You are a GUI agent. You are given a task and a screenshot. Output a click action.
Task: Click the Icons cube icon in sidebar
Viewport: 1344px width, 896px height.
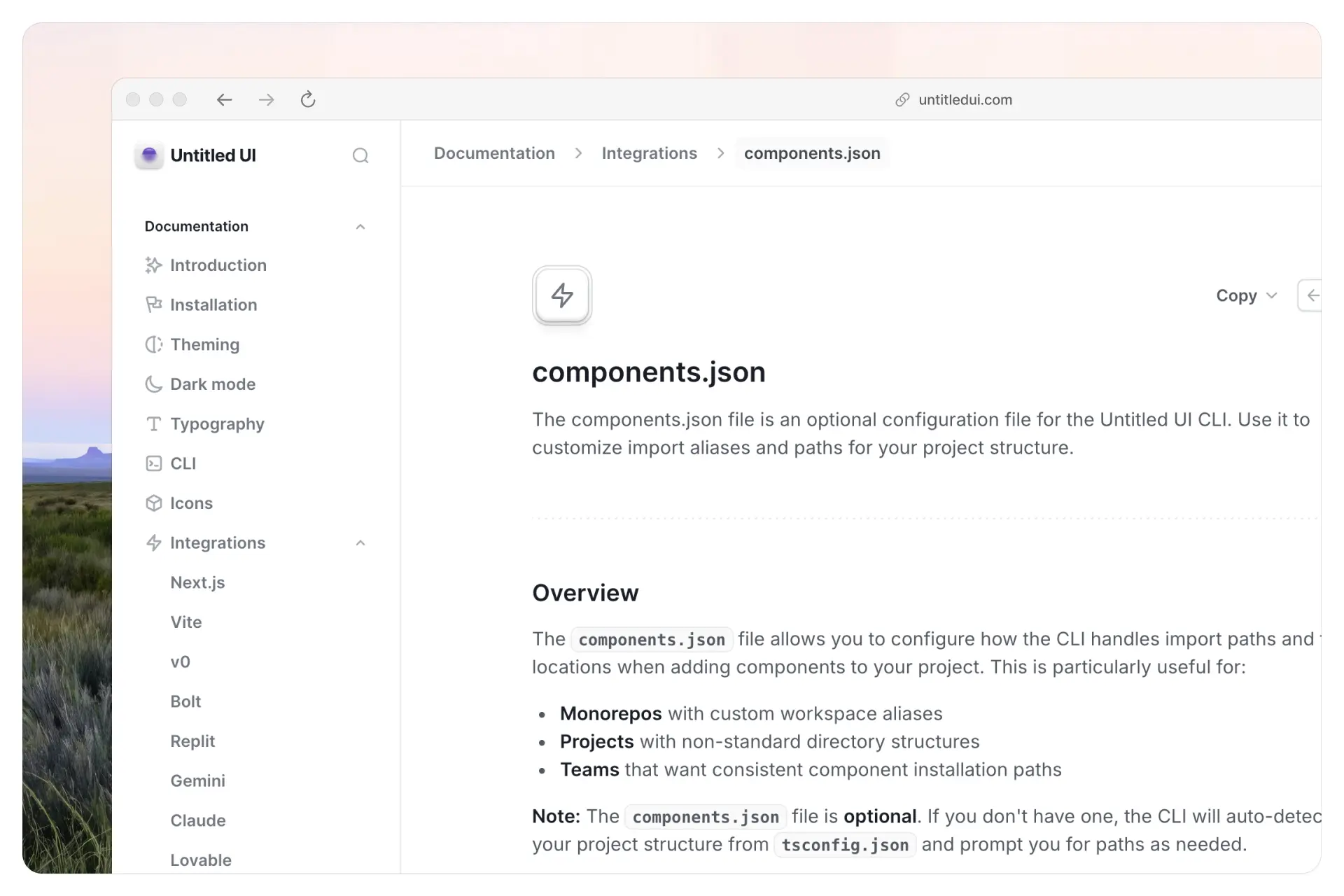point(155,503)
